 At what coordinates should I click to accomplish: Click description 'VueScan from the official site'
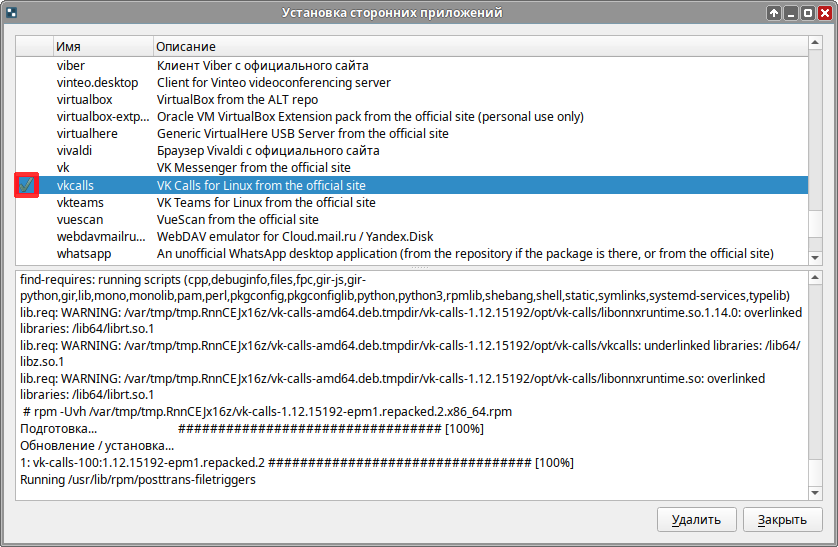click(x=237, y=220)
